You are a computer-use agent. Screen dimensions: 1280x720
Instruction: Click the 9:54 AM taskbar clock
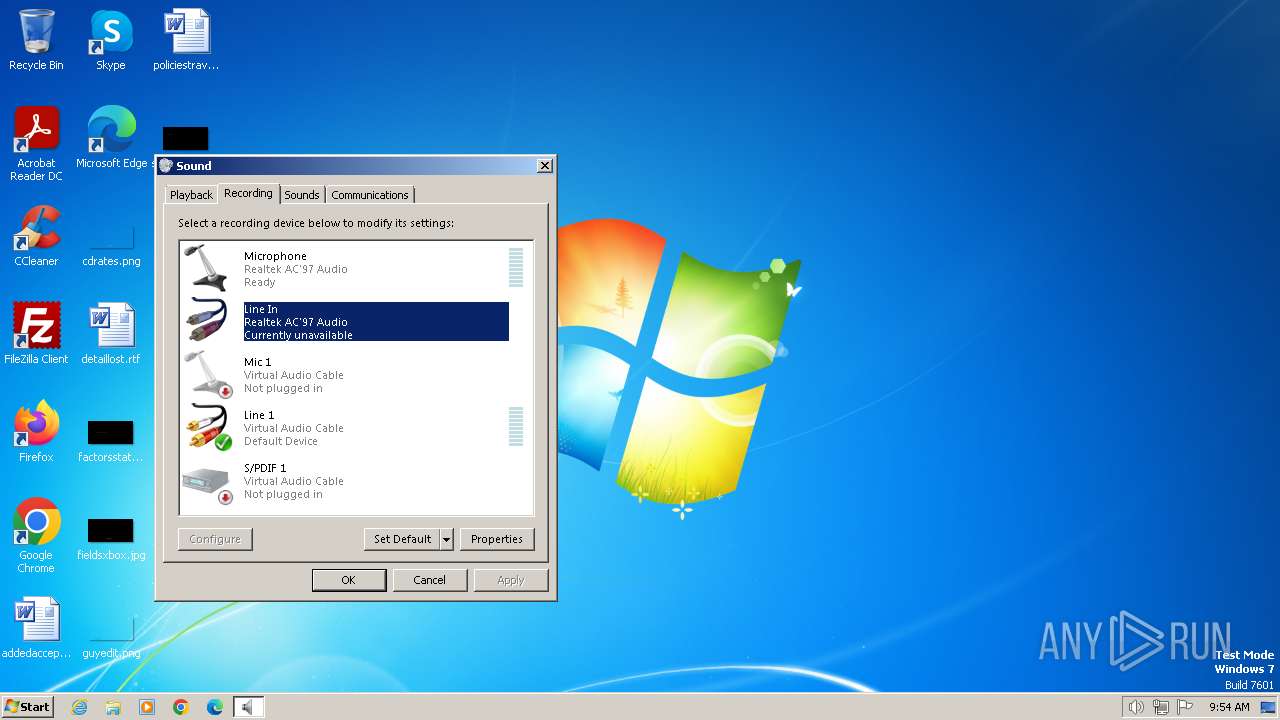pyautogui.click(x=1229, y=707)
